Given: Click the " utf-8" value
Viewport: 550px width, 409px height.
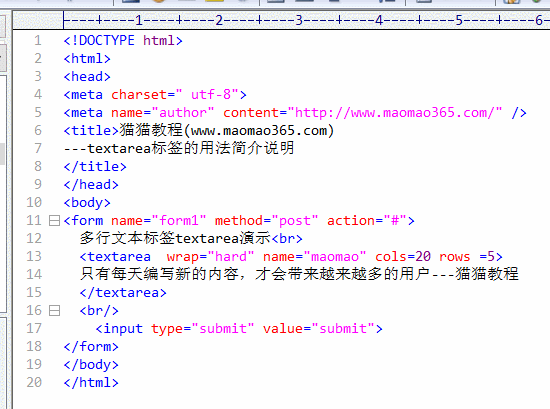Looking at the screenshot, I should 207,95.
